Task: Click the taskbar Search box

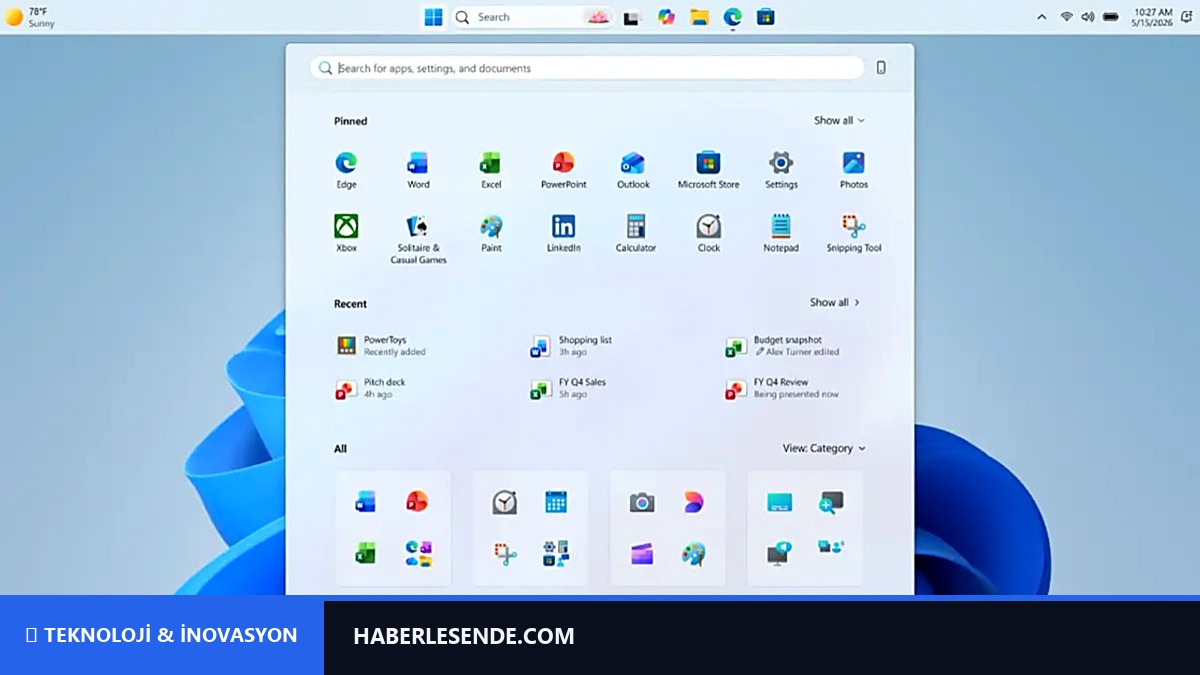Action: click(531, 17)
